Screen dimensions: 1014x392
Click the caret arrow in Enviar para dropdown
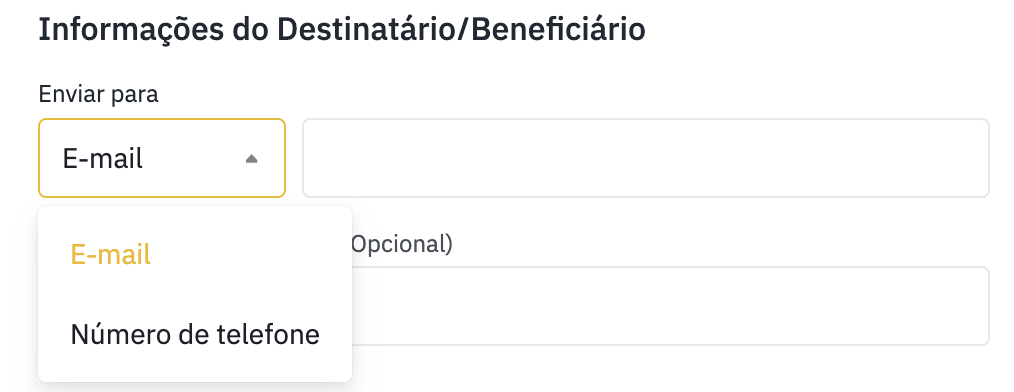tap(252, 158)
